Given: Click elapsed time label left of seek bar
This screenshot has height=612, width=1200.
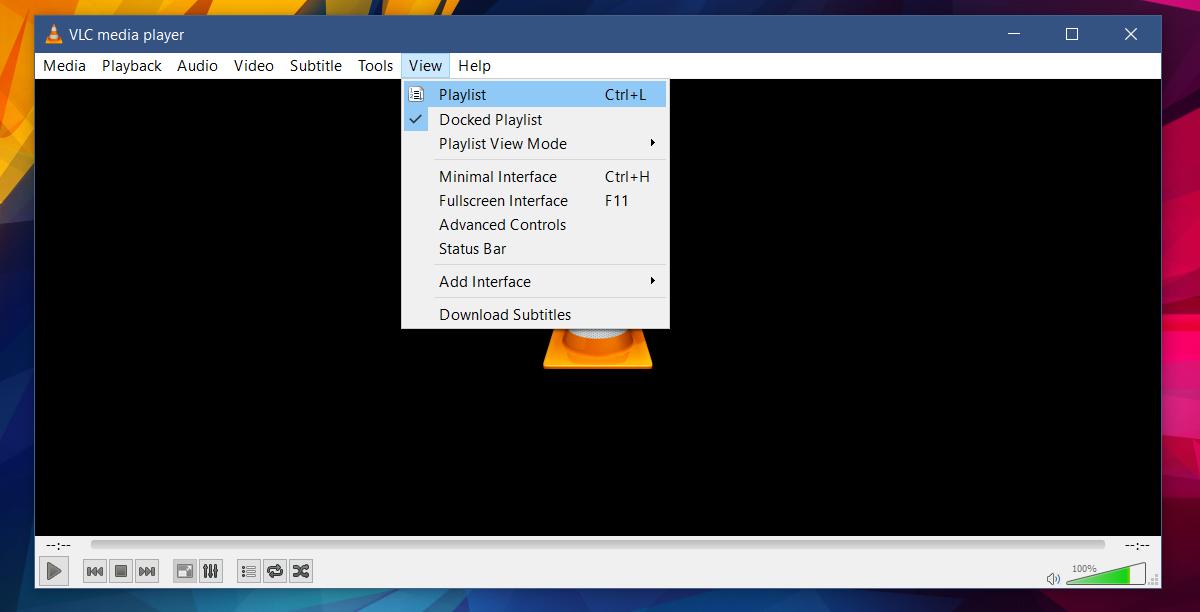Looking at the screenshot, I should [59, 545].
